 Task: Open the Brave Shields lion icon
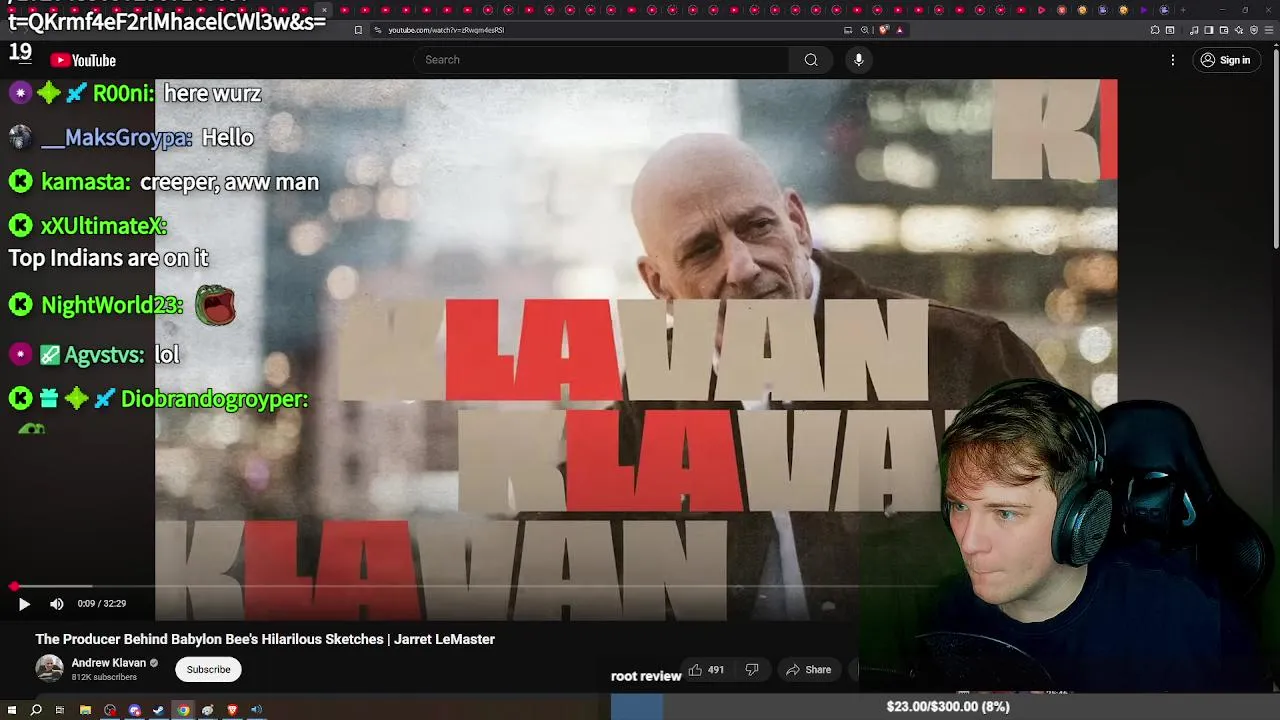[x=884, y=30]
